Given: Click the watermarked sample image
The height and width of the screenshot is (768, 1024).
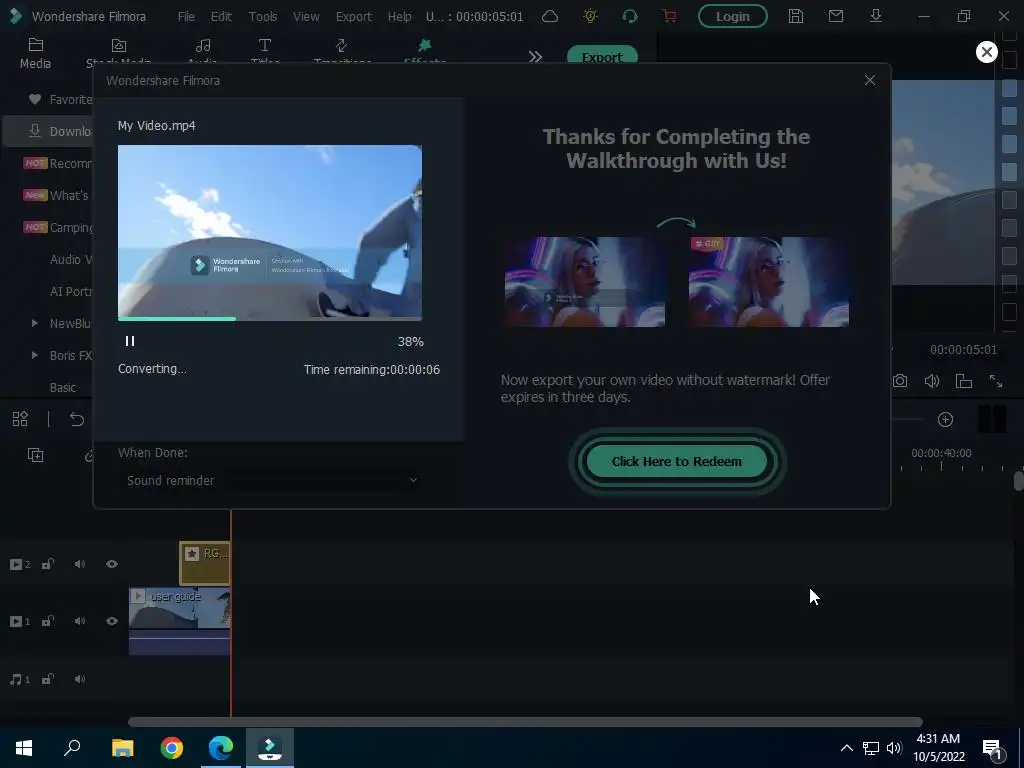Looking at the screenshot, I should click(585, 281).
